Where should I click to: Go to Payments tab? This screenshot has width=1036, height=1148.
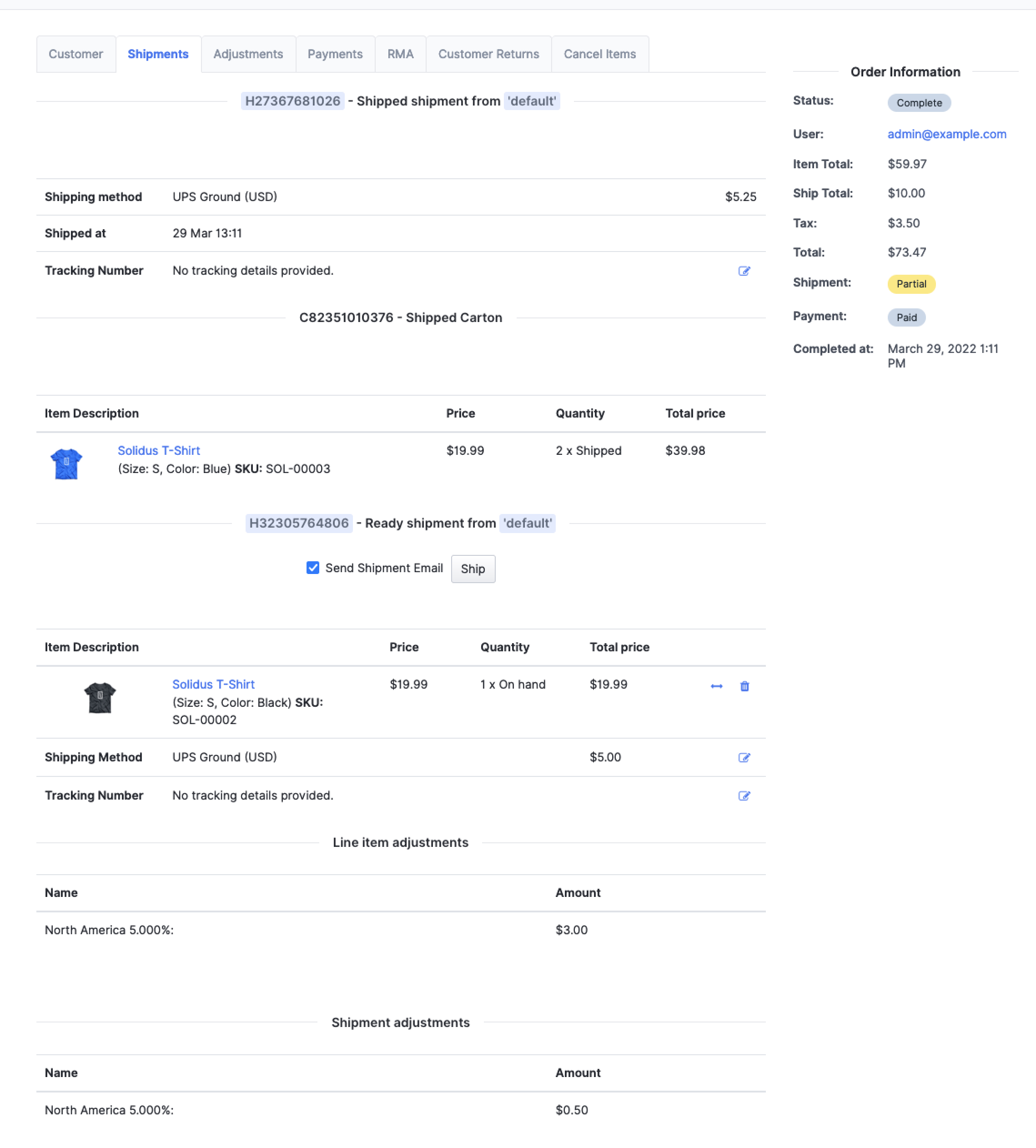point(335,54)
